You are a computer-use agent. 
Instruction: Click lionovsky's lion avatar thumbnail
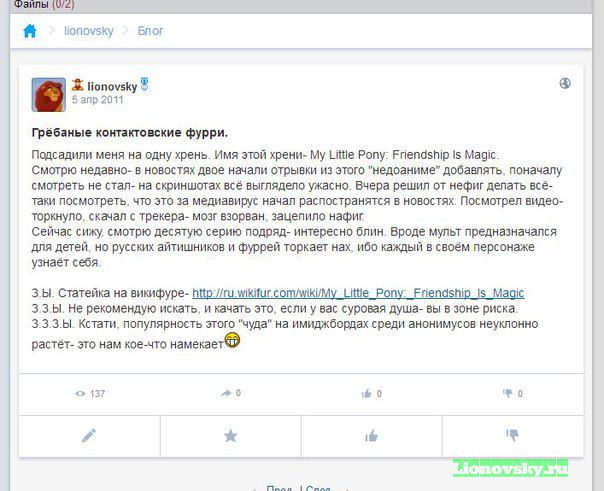[x=49, y=95]
